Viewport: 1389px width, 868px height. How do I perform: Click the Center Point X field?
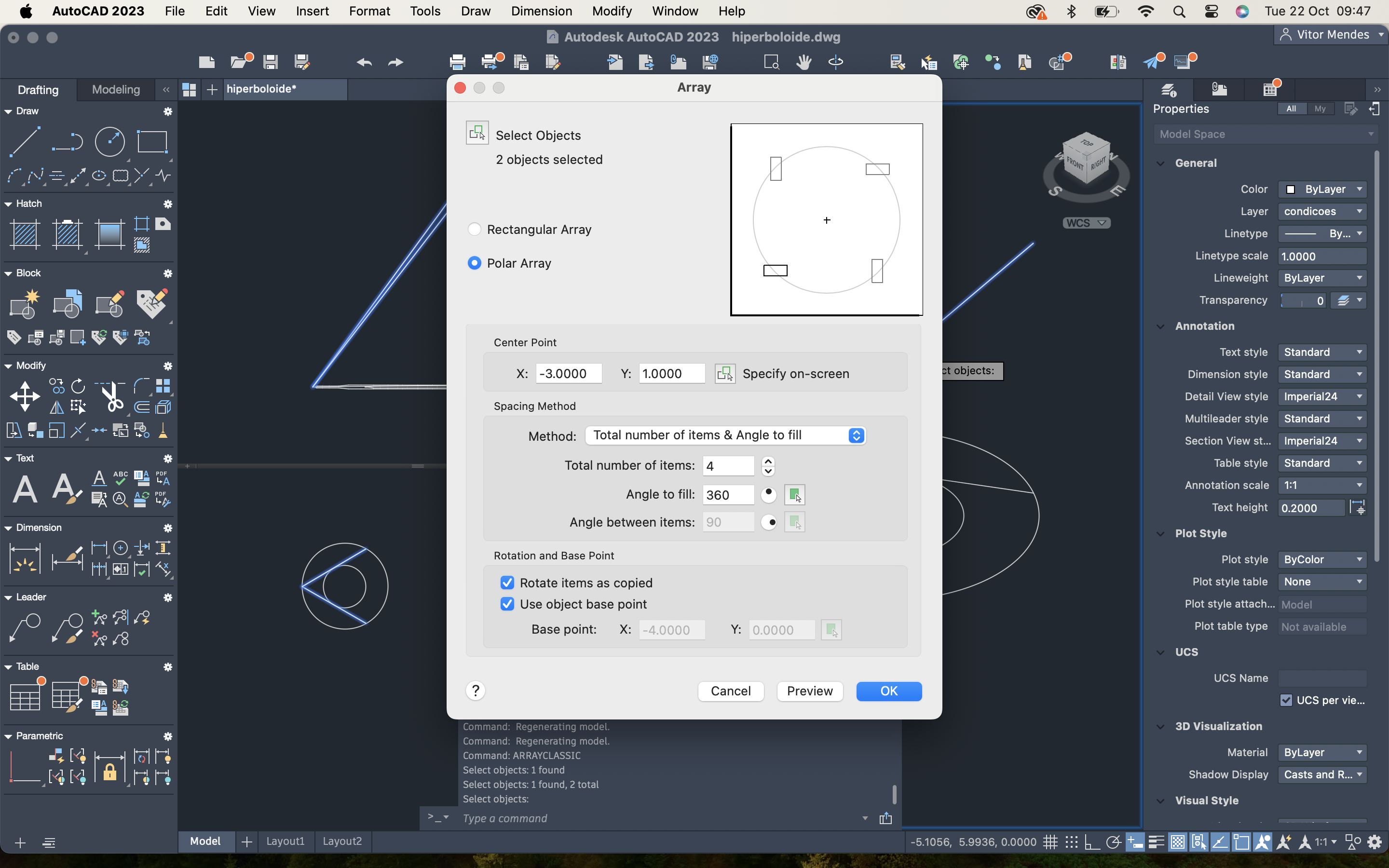point(569,373)
